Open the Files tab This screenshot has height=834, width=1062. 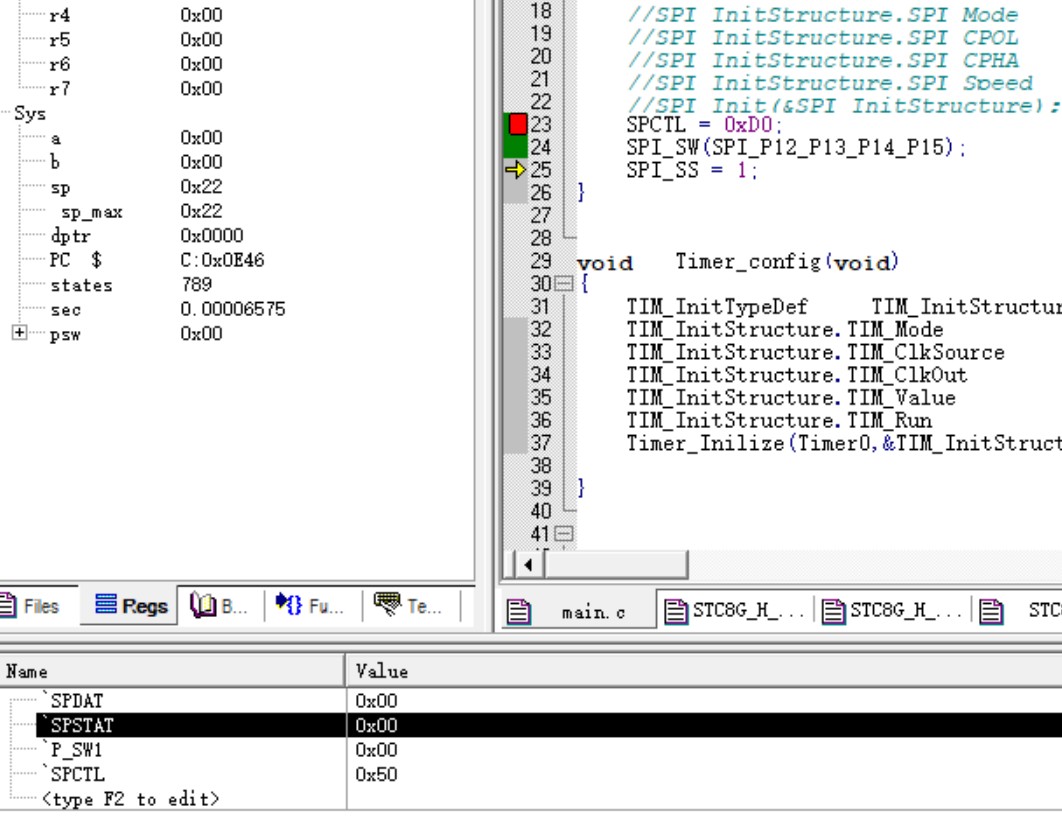coord(30,606)
